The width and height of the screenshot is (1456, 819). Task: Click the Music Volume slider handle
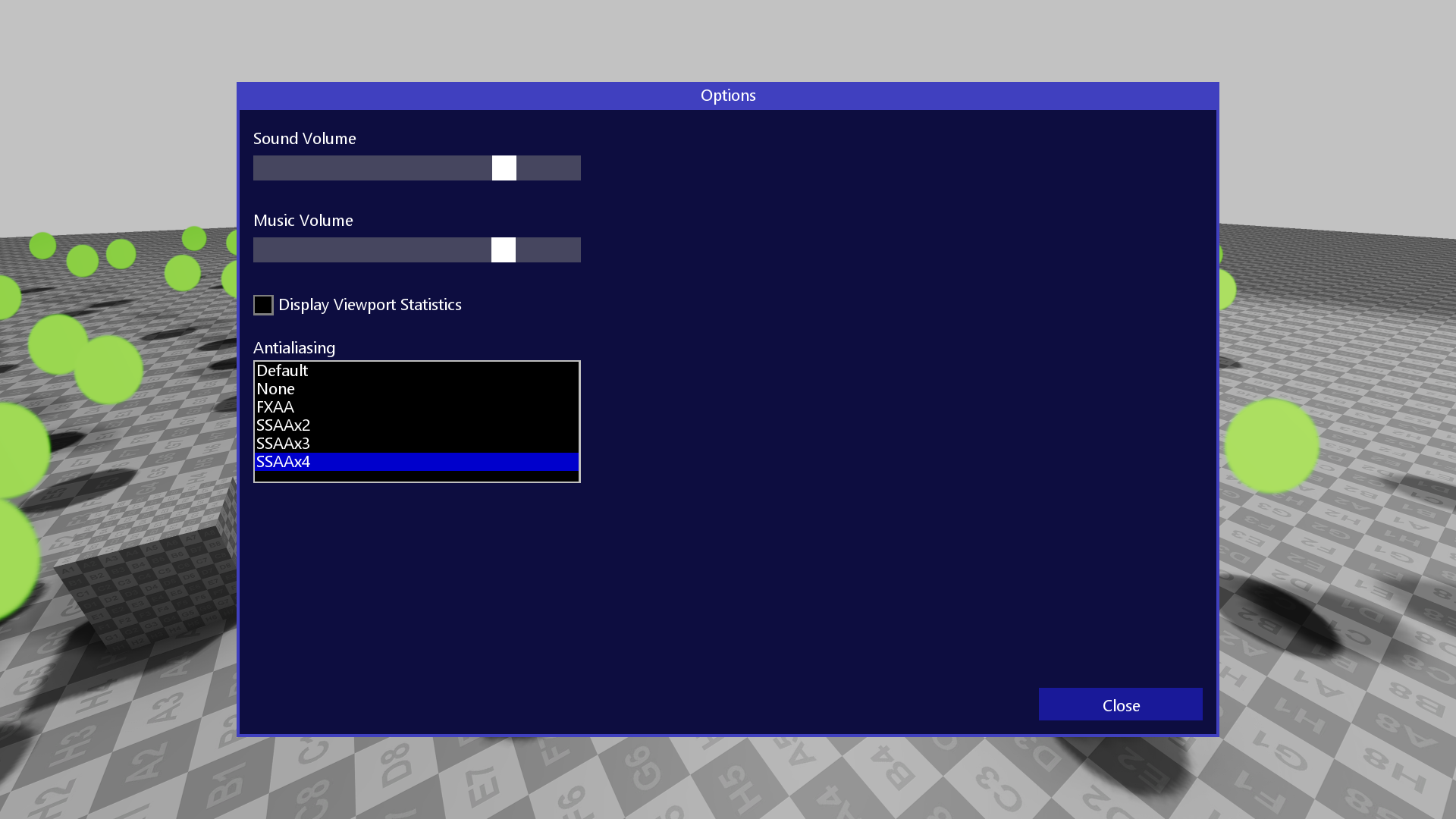504,250
